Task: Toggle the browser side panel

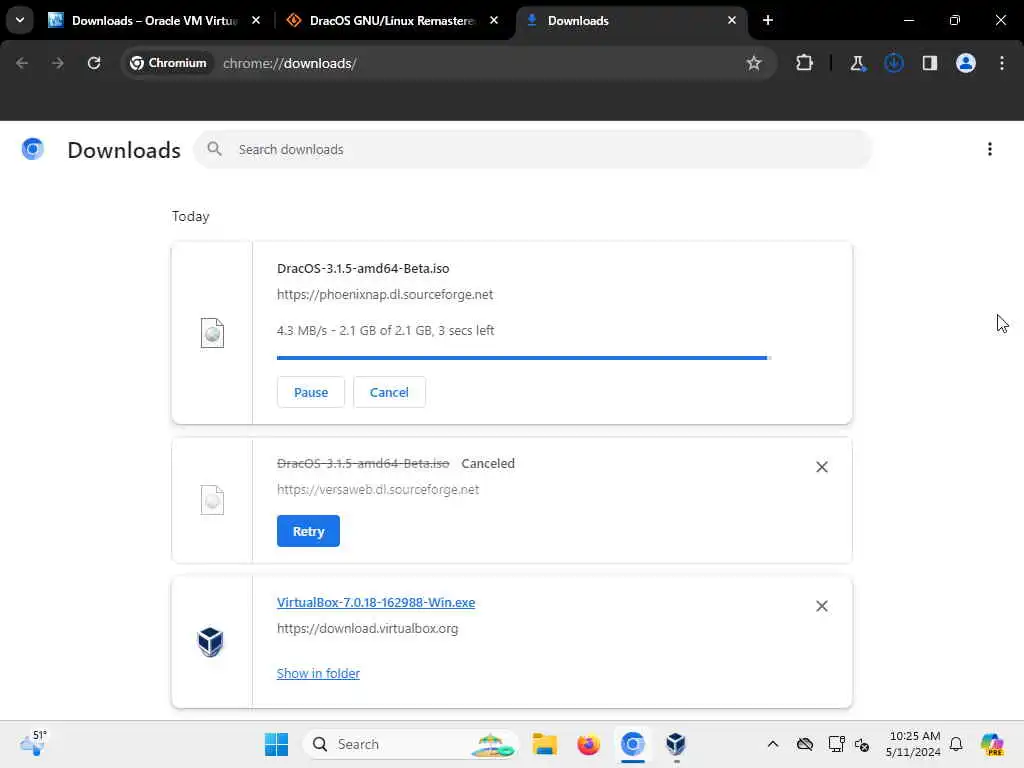Action: tap(930, 63)
